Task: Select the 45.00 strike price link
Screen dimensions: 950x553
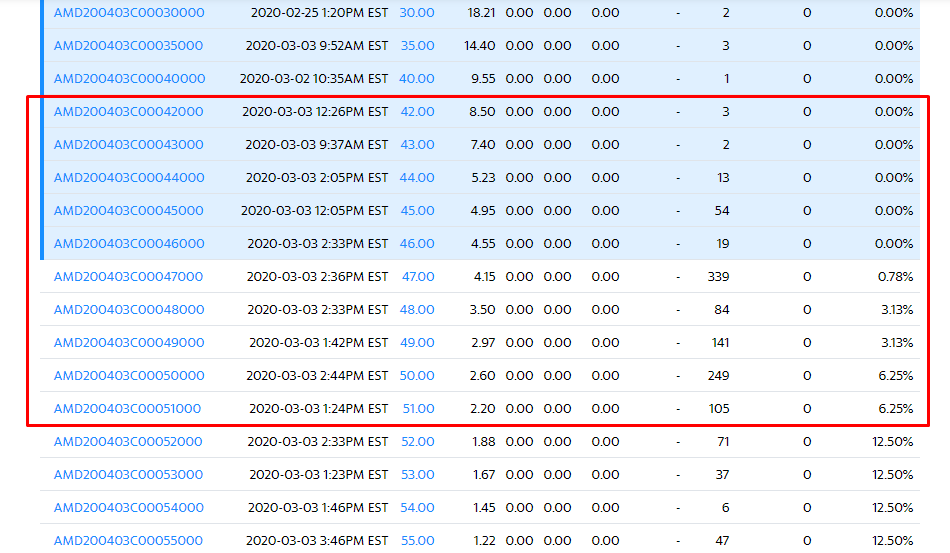Action: coord(417,211)
